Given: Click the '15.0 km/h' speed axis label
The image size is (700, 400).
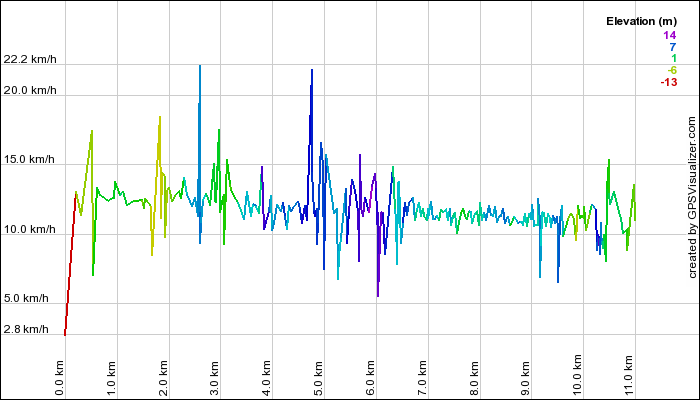Looking at the screenshot, I should pyautogui.click(x=29, y=159).
